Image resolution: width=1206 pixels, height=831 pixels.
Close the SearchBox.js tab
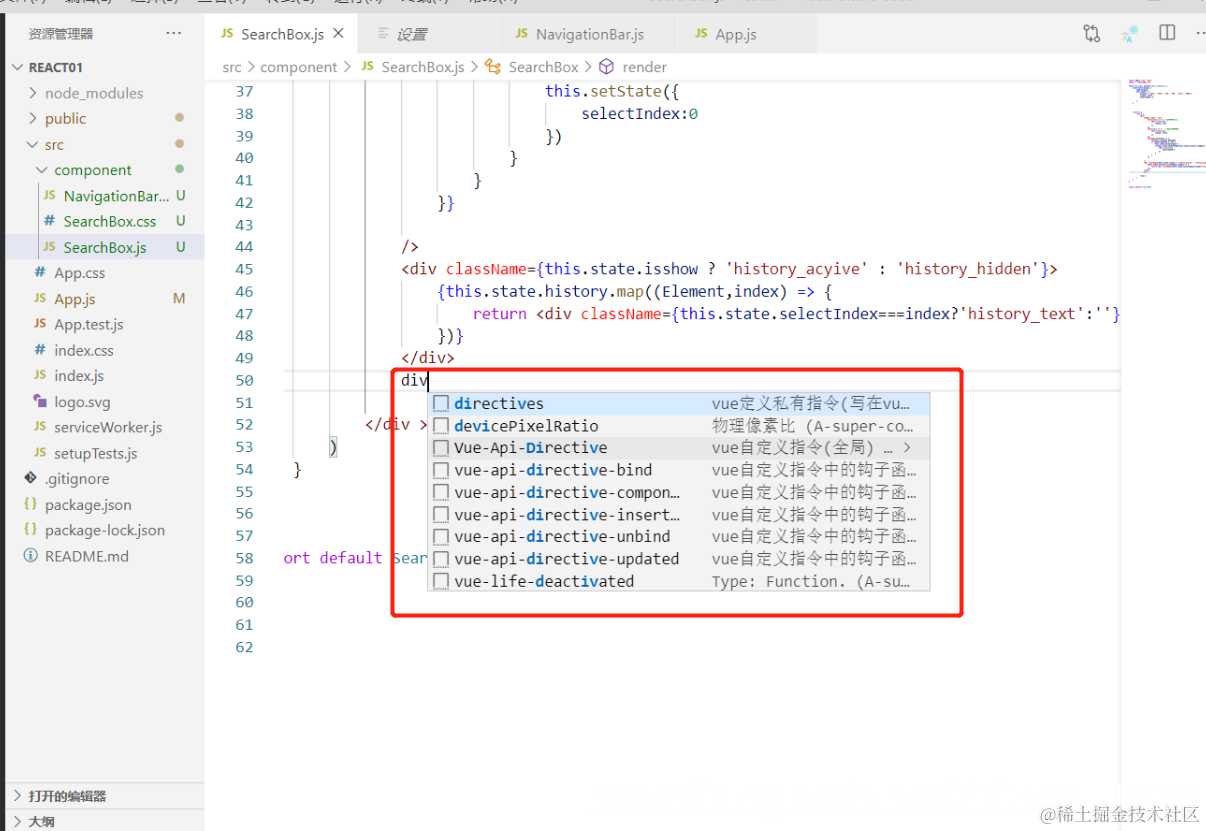click(338, 33)
